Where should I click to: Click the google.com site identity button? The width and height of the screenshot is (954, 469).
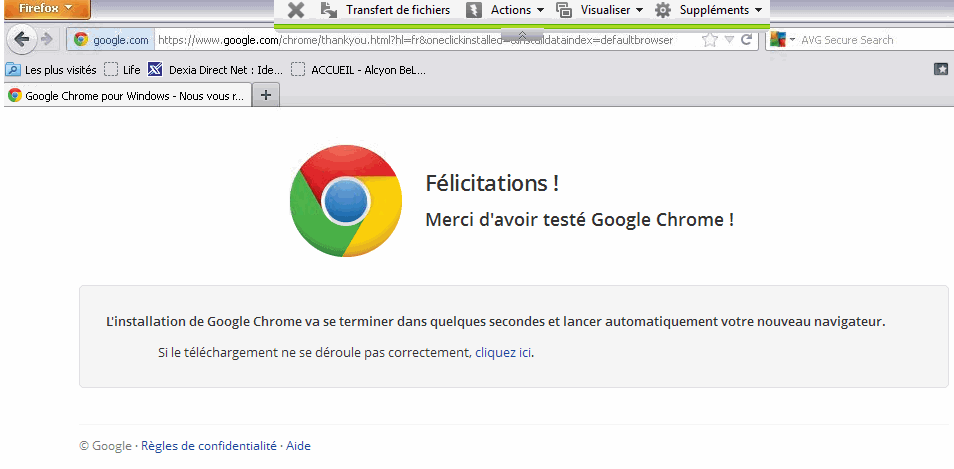(111, 40)
